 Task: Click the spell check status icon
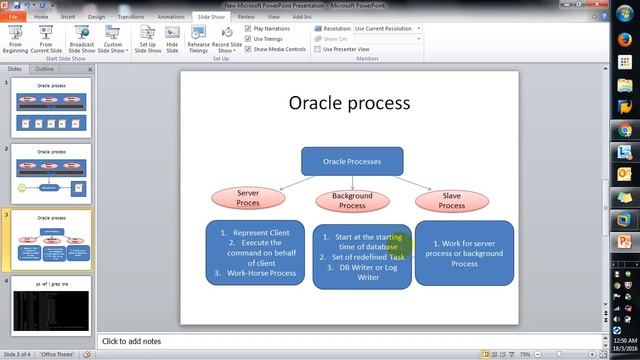click(87, 354)
